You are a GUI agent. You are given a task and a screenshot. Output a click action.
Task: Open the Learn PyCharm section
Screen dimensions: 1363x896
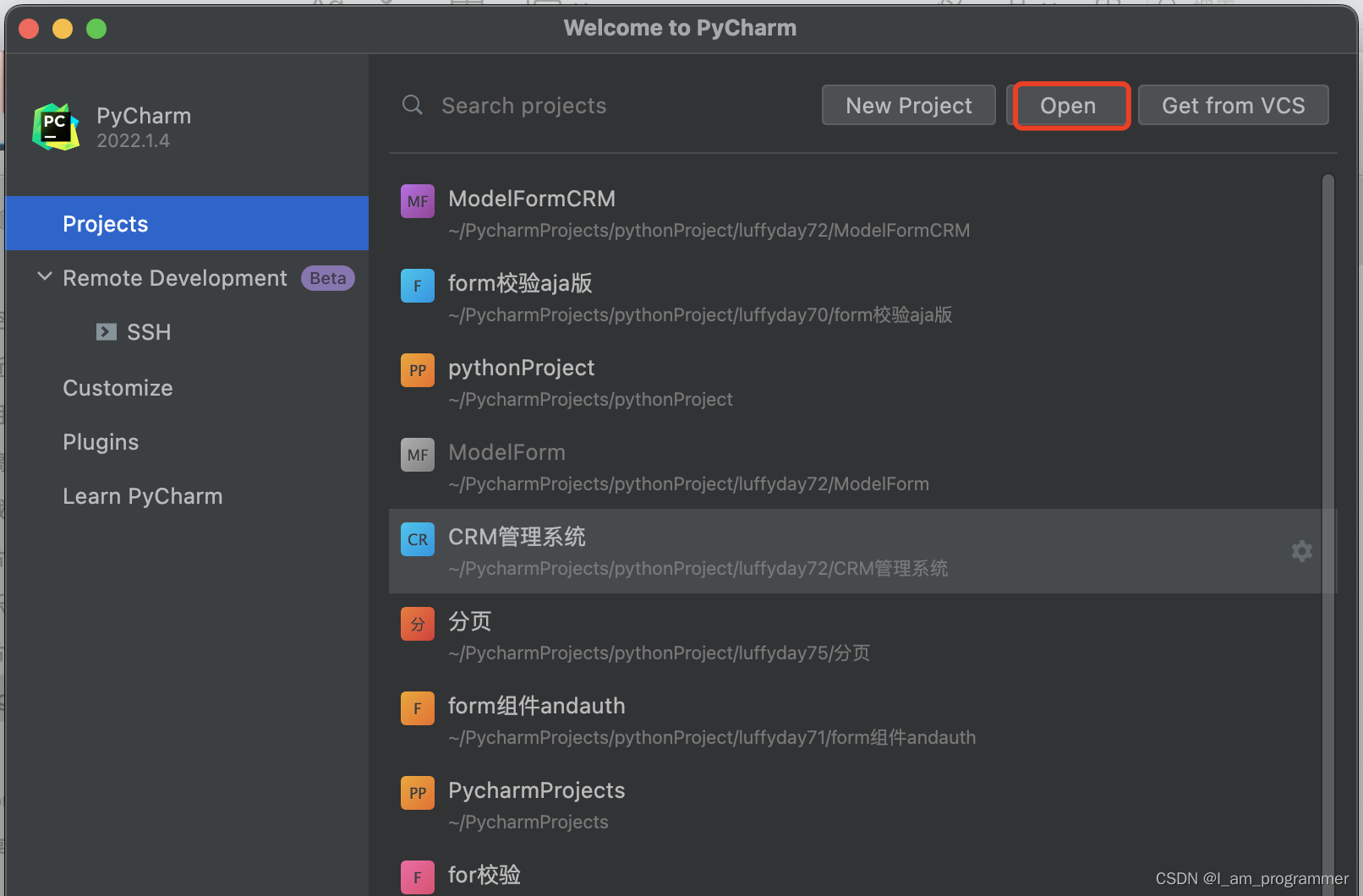(142, 495)
